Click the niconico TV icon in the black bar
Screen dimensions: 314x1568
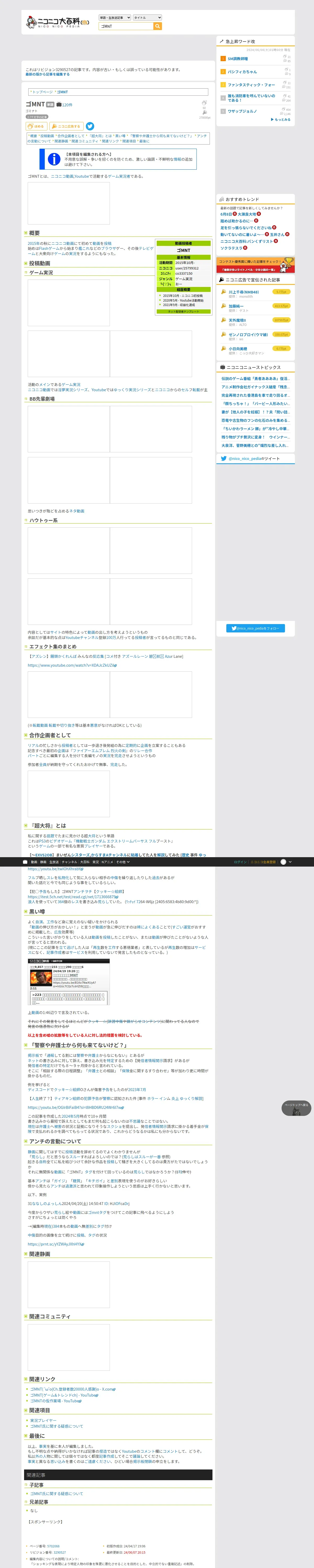pyautogui.click(x=25, y=862)
